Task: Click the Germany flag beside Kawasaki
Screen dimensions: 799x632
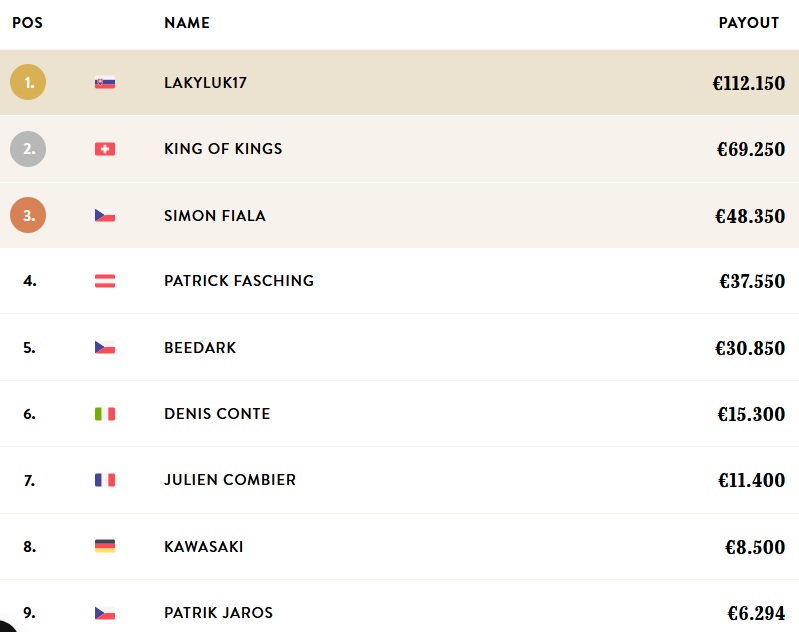Action: pyautogui.click(x=105, y=546)
